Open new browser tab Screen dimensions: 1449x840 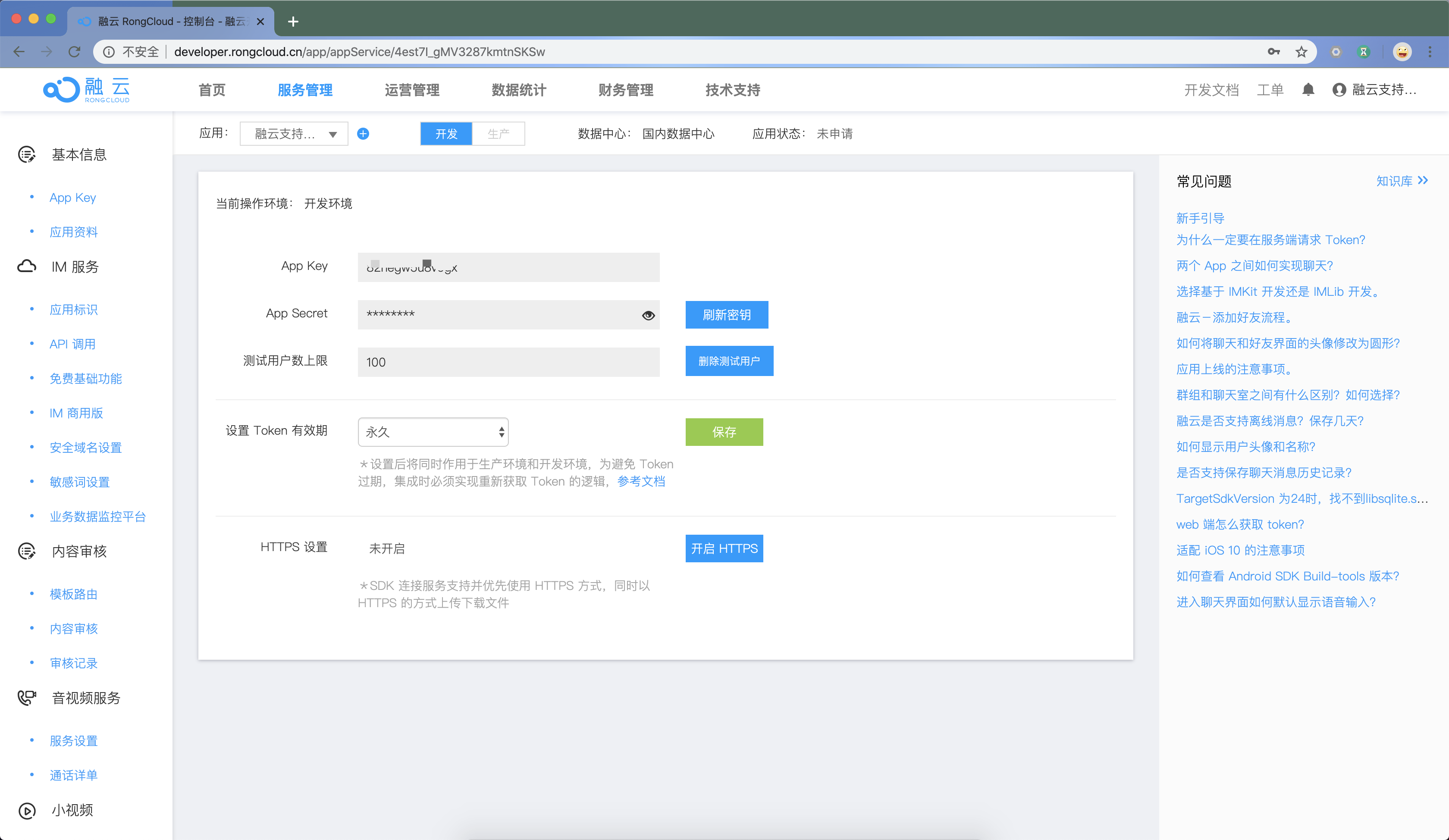tap(293, 21)
